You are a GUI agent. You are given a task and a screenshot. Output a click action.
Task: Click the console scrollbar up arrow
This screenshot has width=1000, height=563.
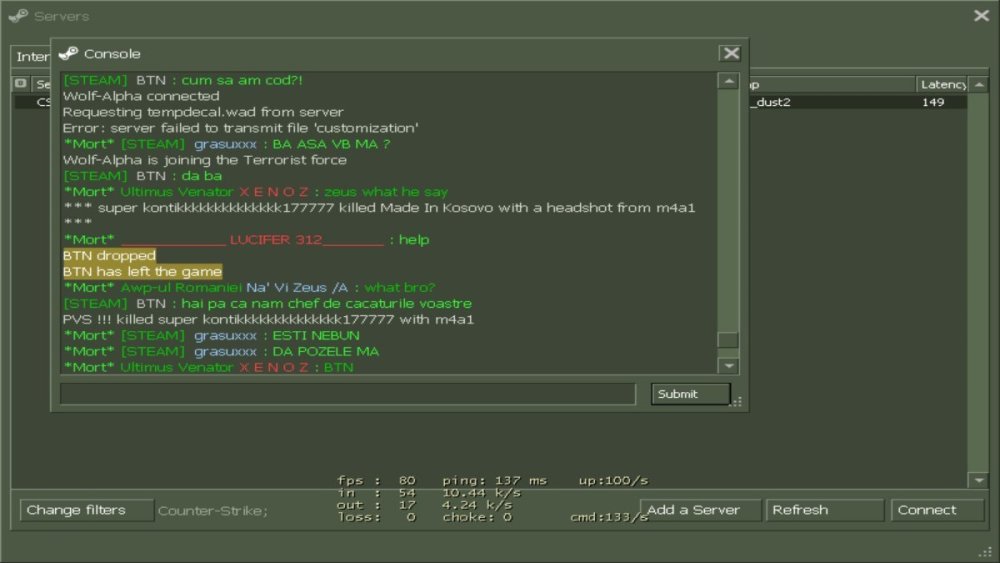click(x=728, y=81)
